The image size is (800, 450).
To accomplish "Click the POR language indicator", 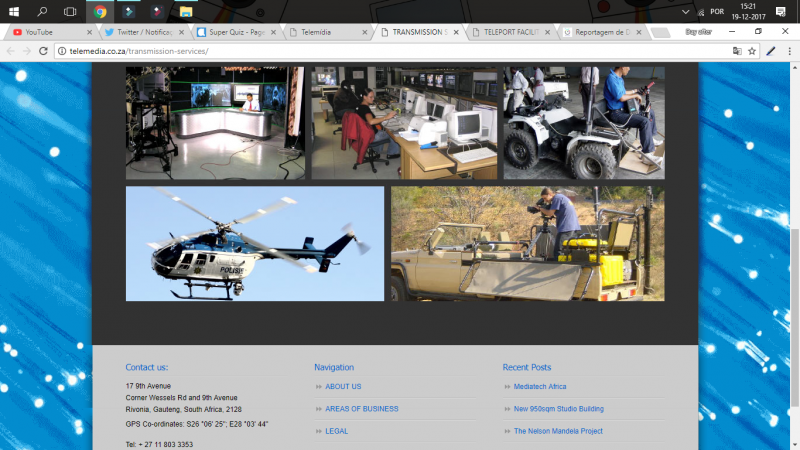I will [x=717, y=12].
